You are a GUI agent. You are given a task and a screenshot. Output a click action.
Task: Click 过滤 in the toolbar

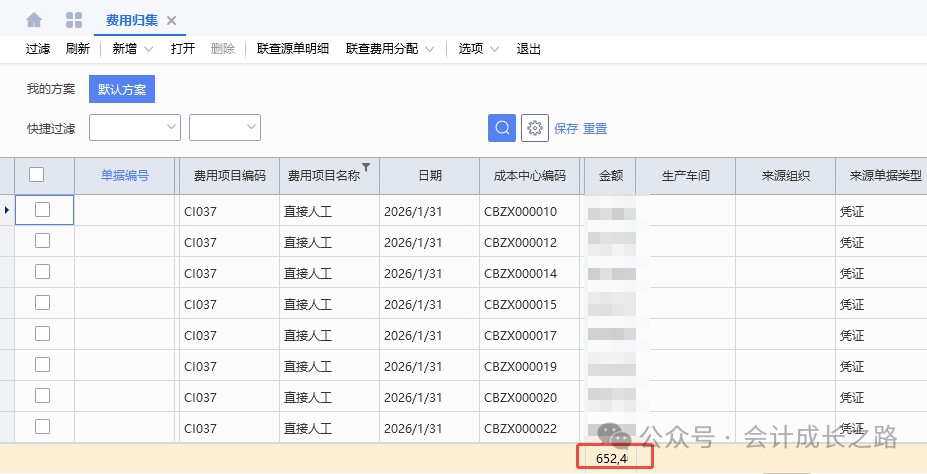pos(37,49)
